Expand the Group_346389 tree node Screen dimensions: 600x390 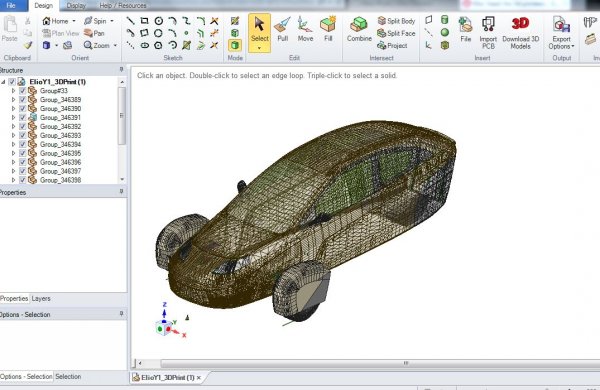pos(13,100)
